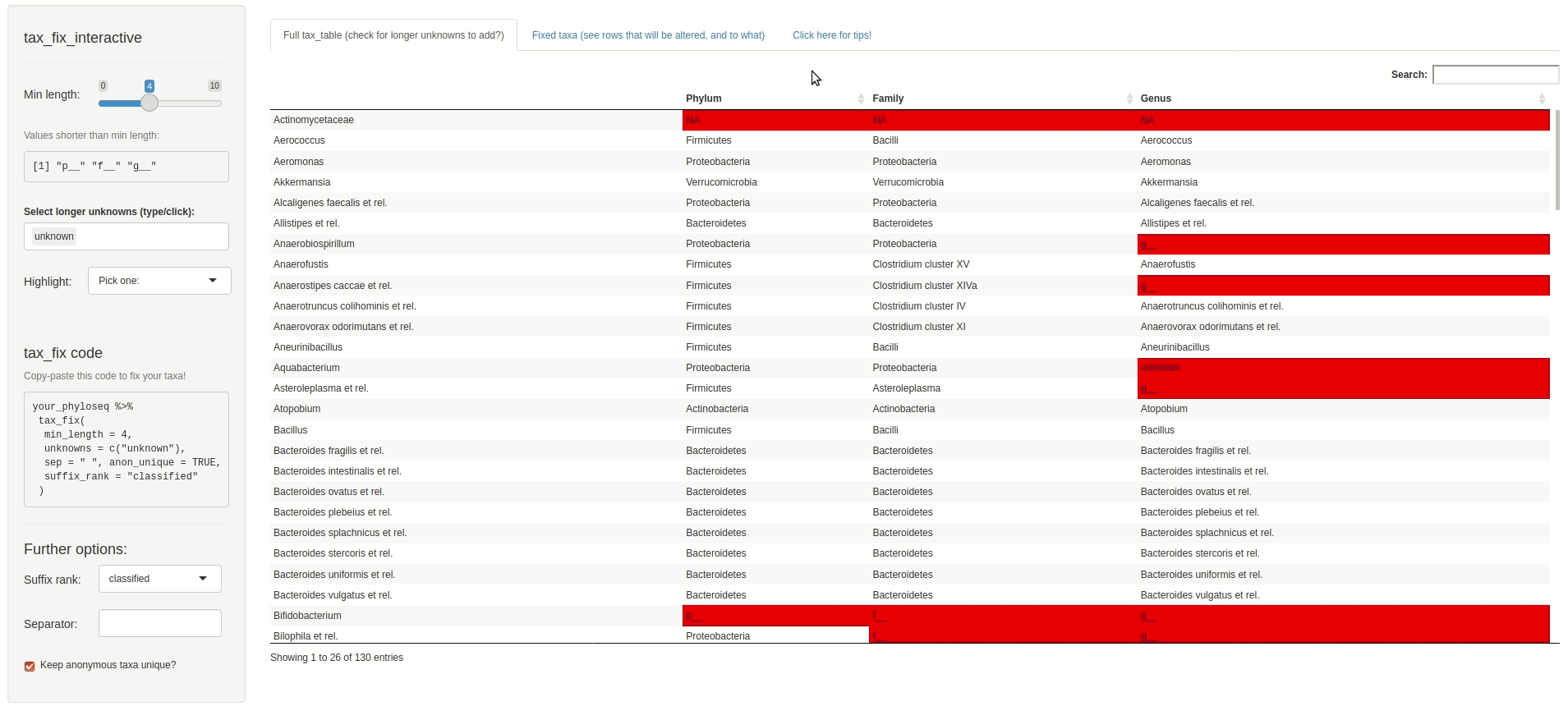Click the 'Bacteroides ovatus et rel.' row name
The width and height of the screenshot is (1568, 720).
[x=329, y=492]
